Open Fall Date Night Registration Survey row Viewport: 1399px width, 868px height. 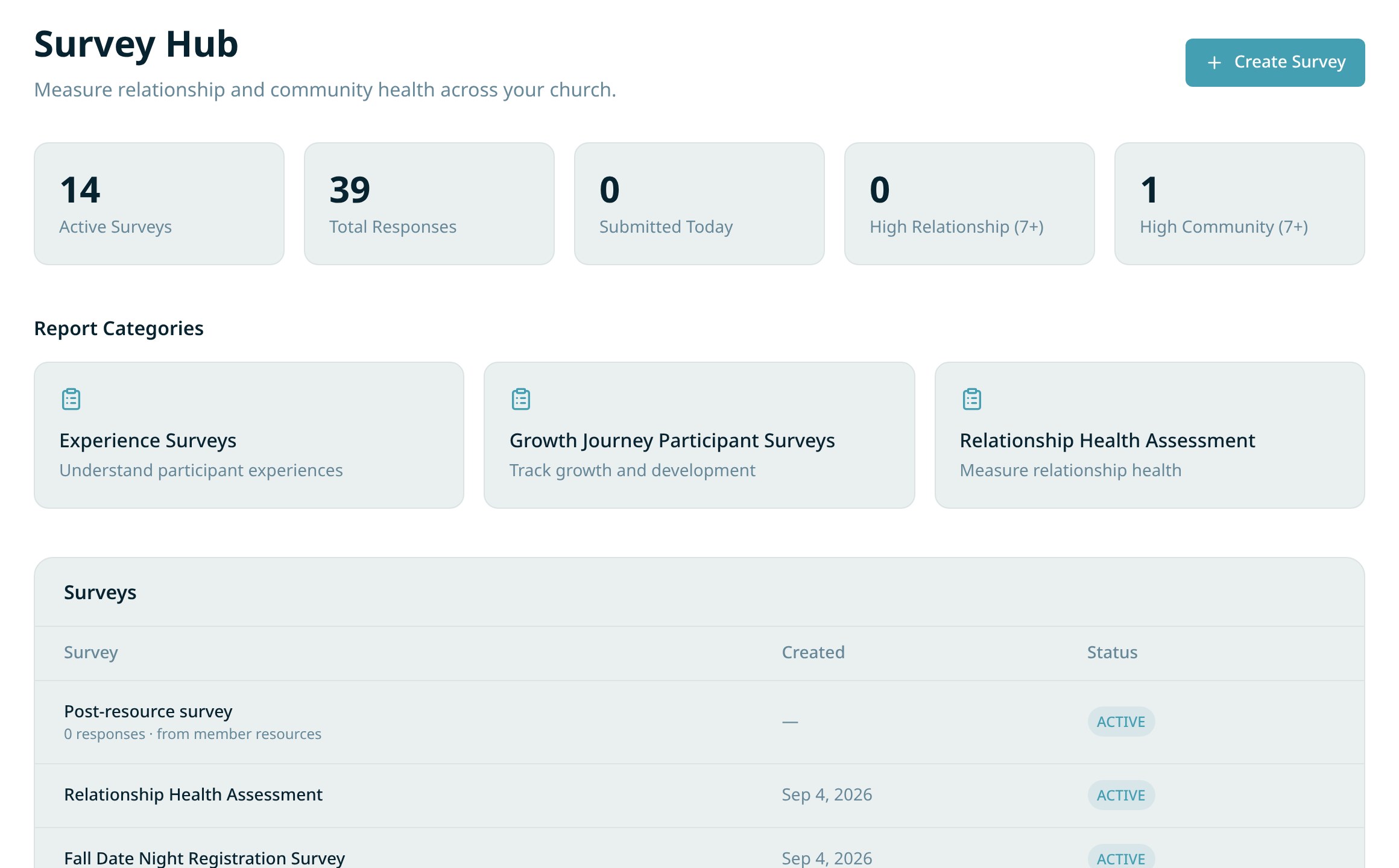(x=699, y=849)
